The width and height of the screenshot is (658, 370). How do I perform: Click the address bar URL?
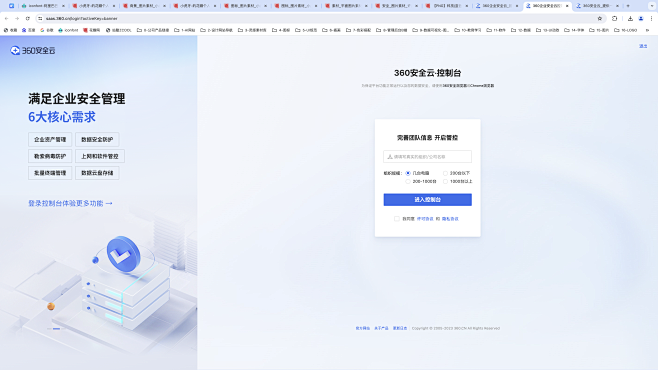click(x=82, y=18)
